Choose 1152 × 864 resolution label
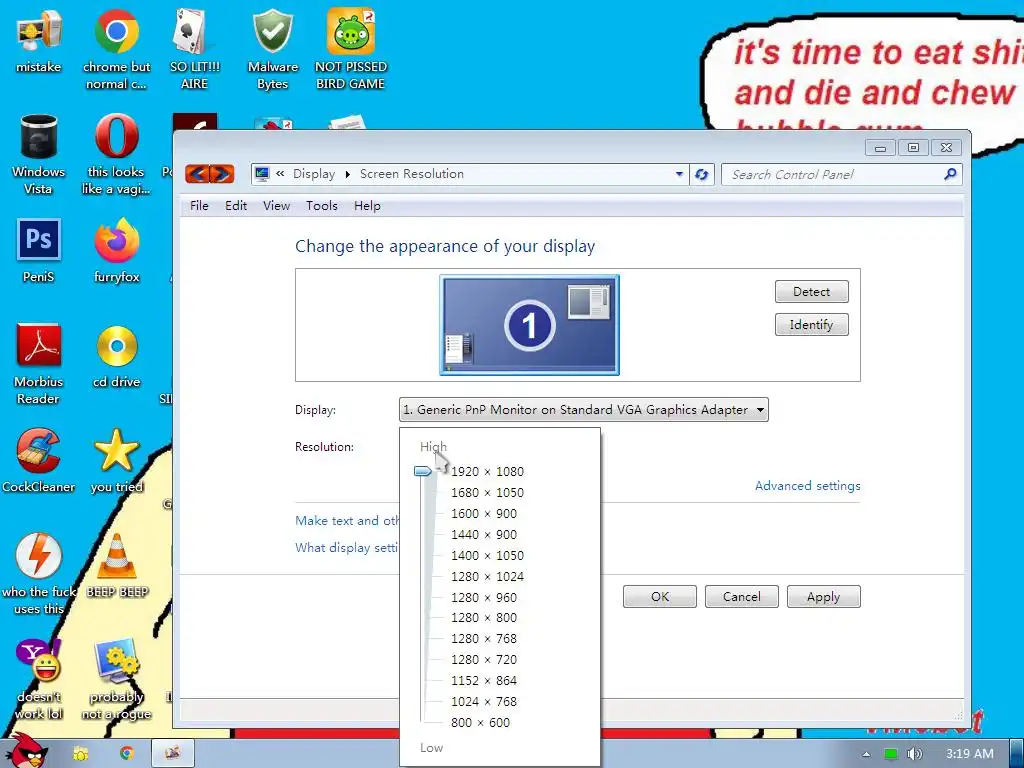Image resolution: width=1024 pixels, height=768 pixels. click(484, 680)
